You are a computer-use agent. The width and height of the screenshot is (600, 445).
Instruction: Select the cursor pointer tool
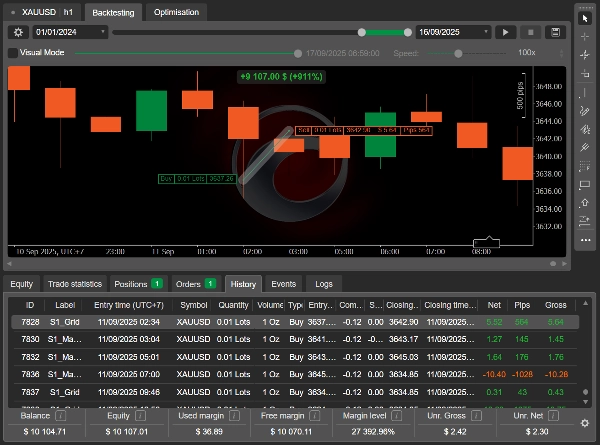(585, 18)
